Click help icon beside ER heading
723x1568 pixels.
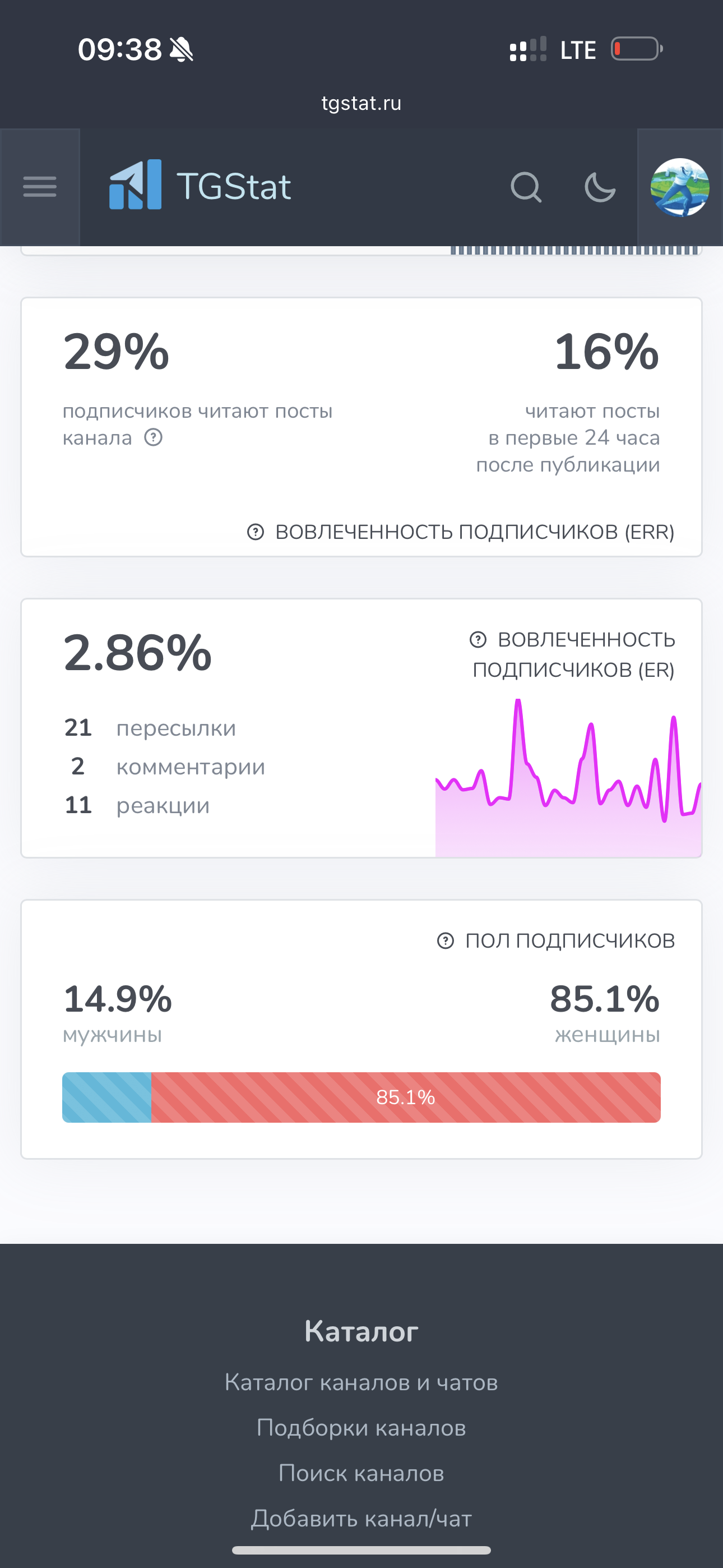click(478, 640)
